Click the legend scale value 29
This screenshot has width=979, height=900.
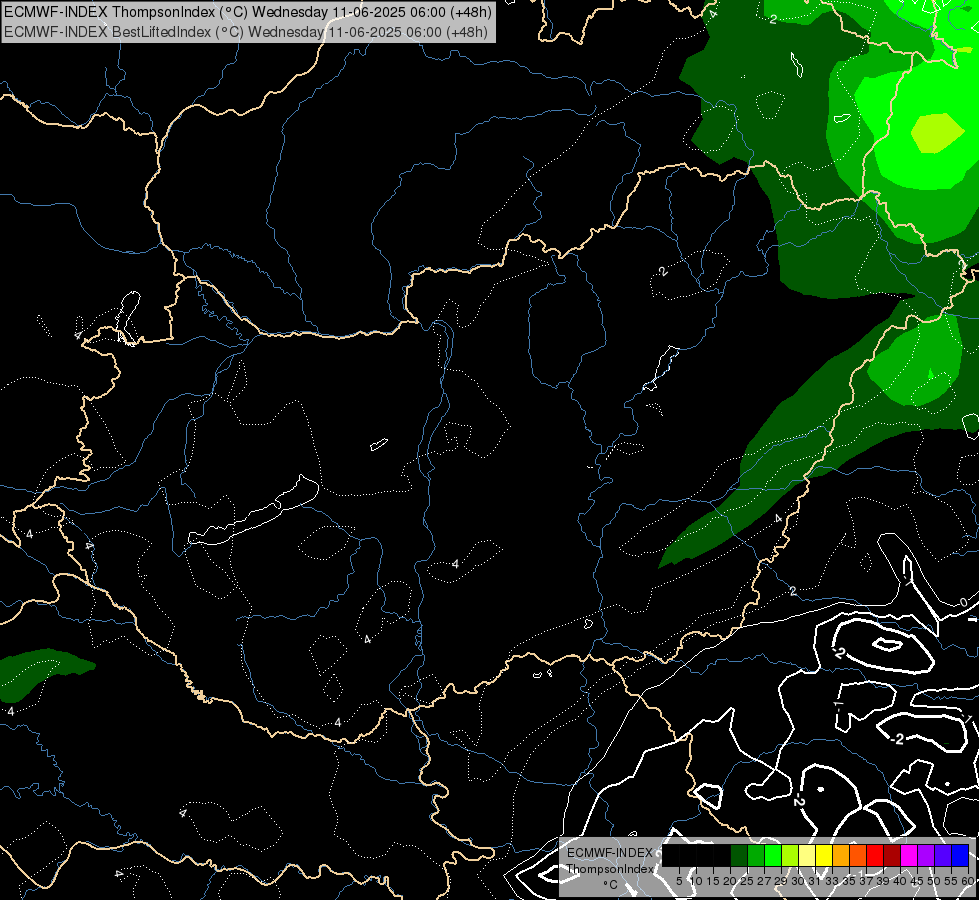pyautogui.click(x=781, y=881)
